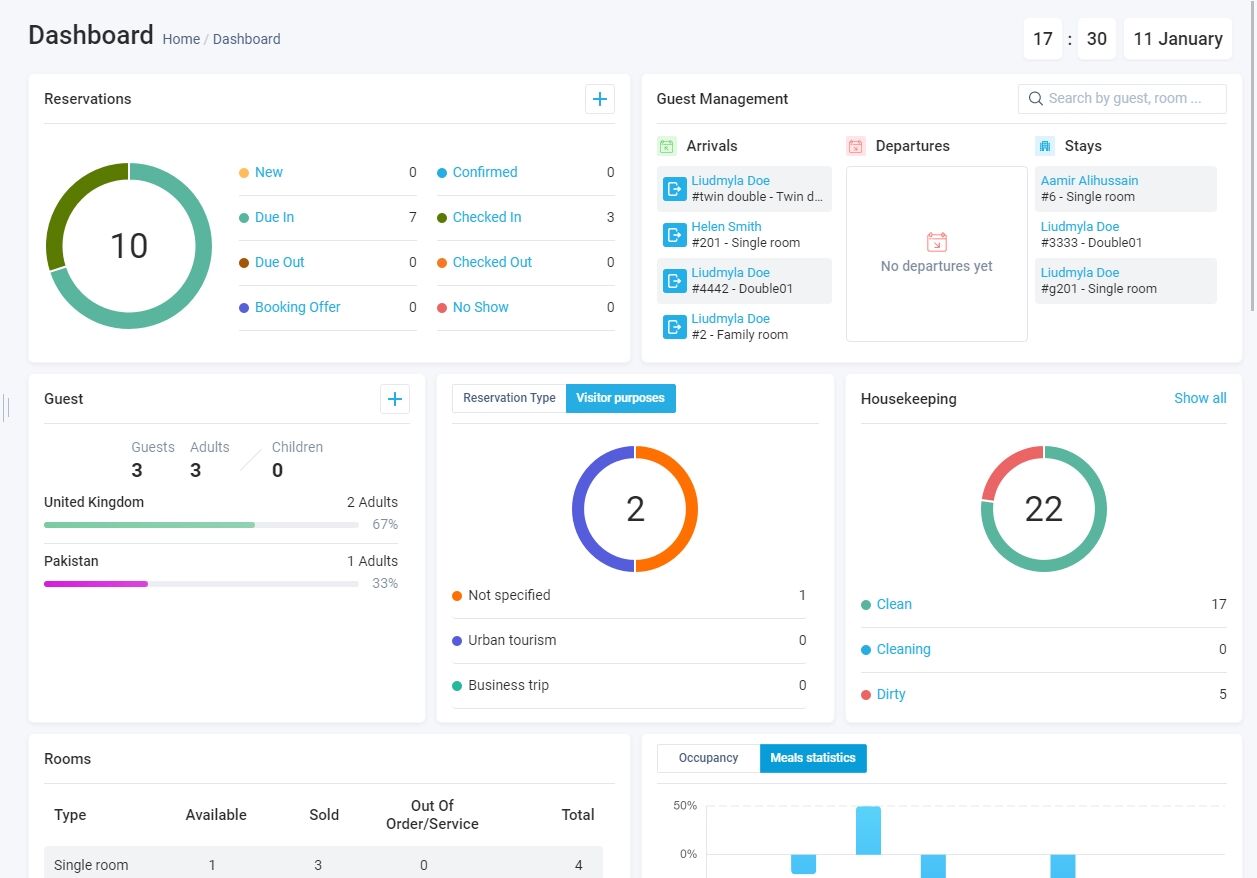Open Due In reservations link
Image resolution: width=1257 pixels, height=878 pixels.
click(274, 217)
